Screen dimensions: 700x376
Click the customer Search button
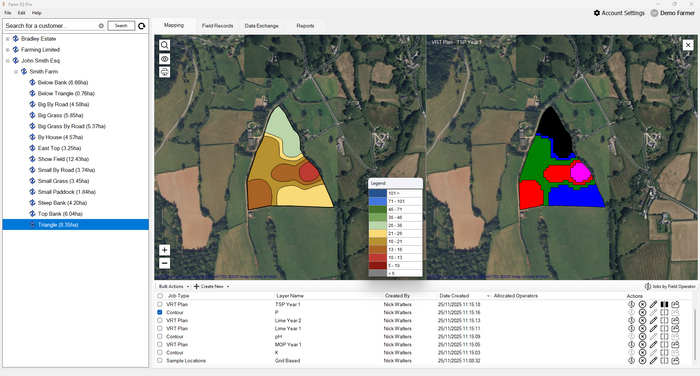tap(121, 26)
